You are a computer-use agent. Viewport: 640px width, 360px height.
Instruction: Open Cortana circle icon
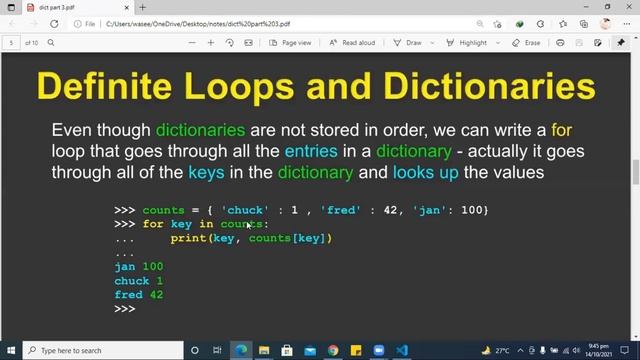(195, 350)
